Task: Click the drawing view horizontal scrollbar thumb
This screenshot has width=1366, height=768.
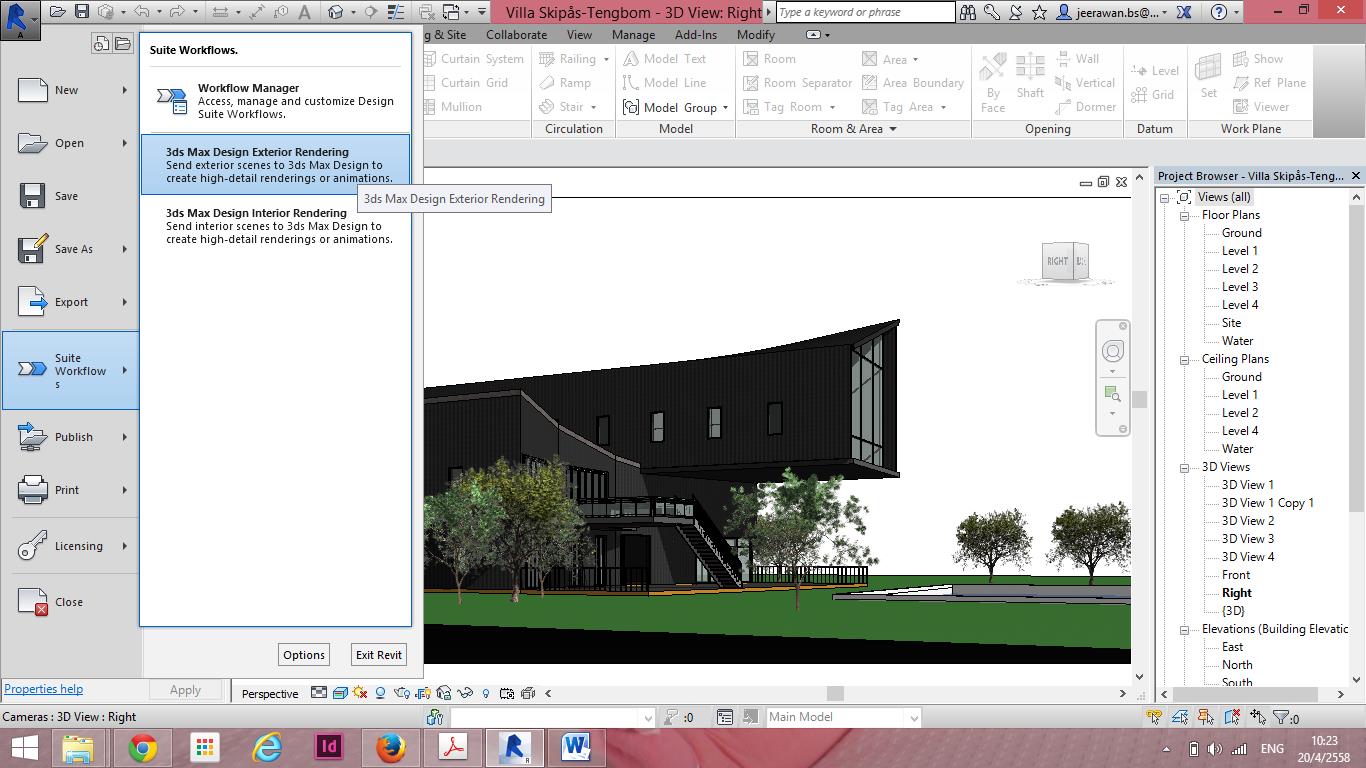Action: click(x=835, y=693)
